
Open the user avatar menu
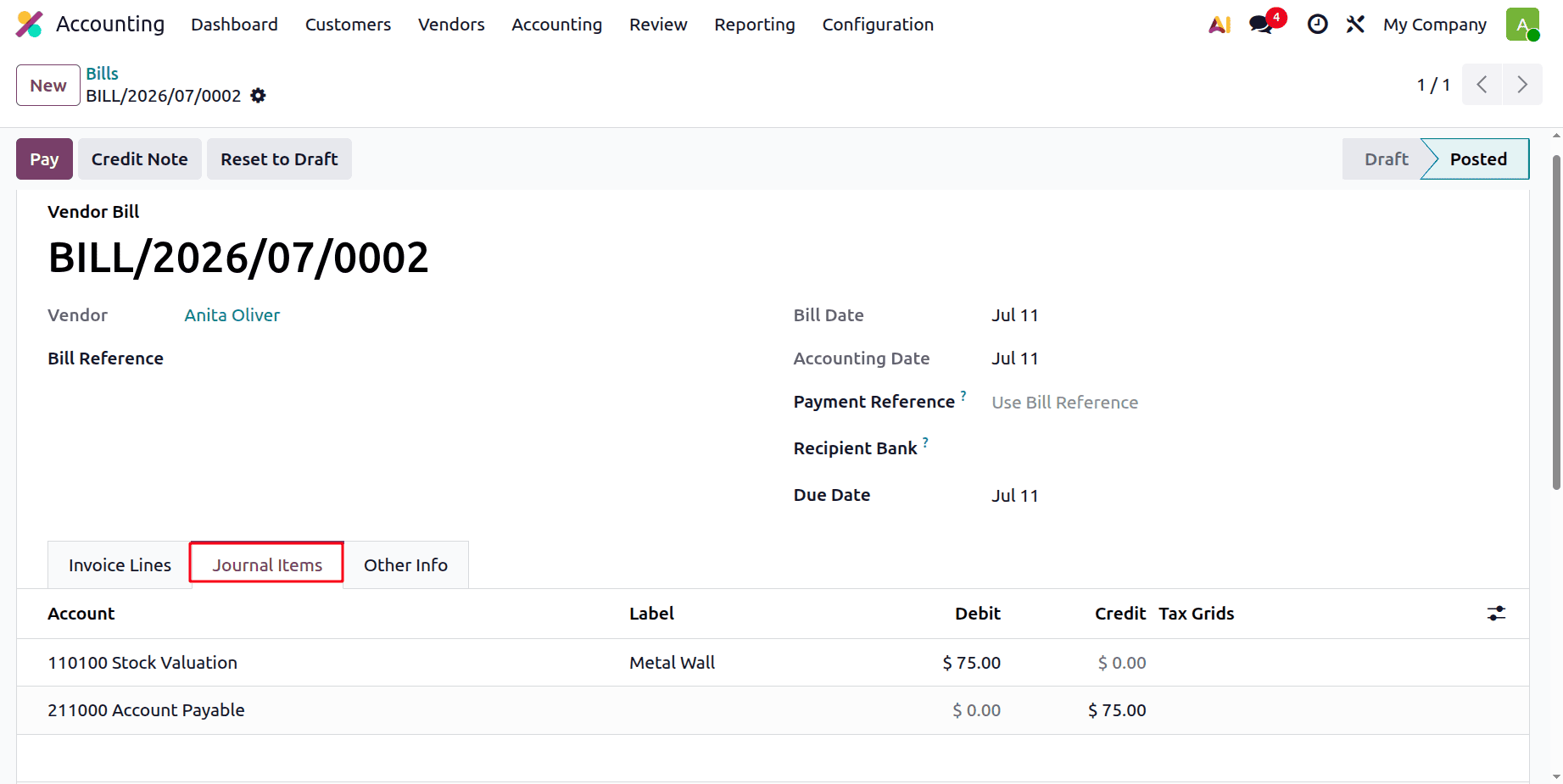point(1523,25)
